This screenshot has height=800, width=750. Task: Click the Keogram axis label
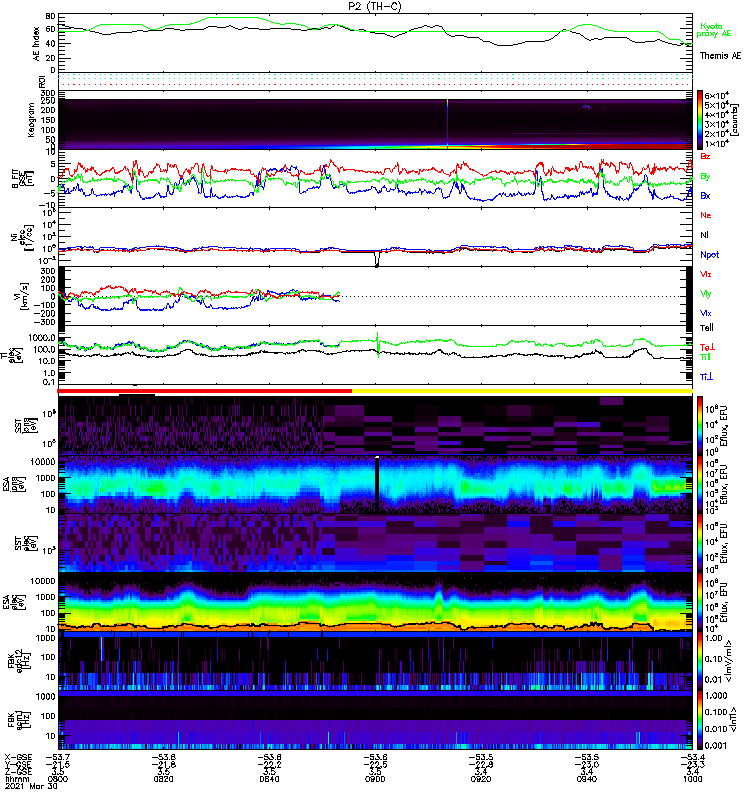(x=32, y=120)
